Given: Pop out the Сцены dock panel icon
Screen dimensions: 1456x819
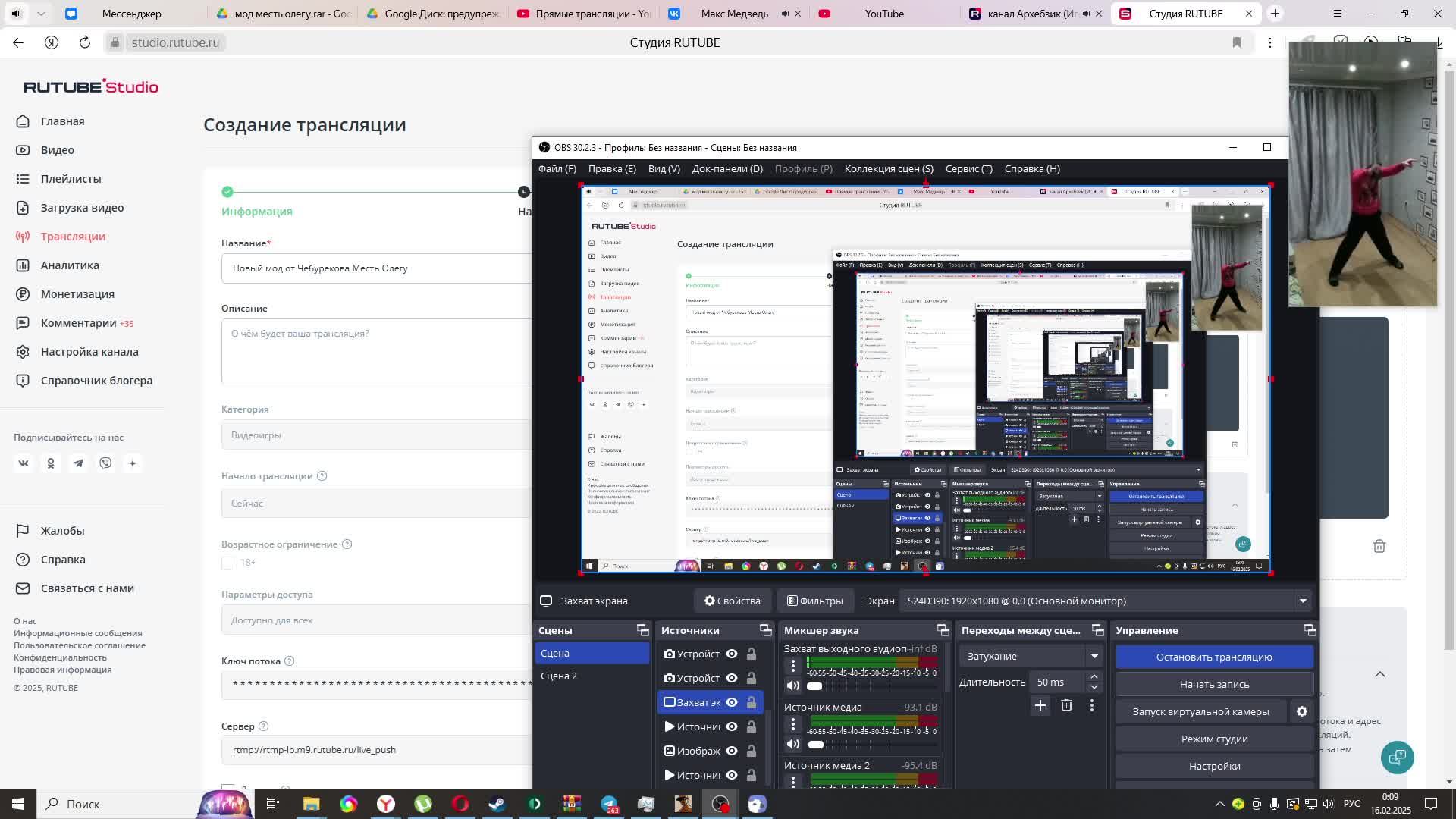Looking at the screenshot, I should click(x=642, y=630).
